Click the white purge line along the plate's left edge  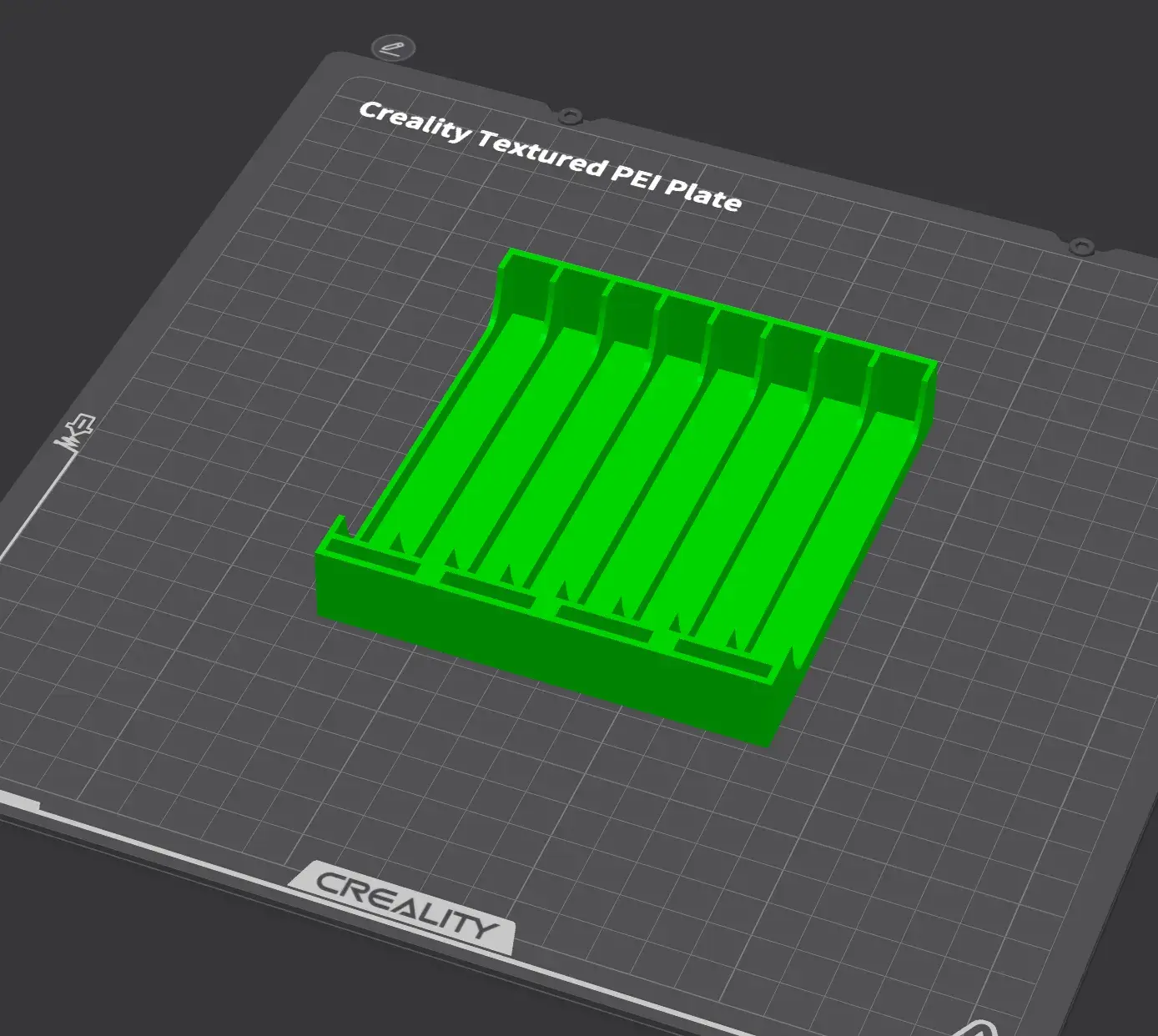[33, 509]
